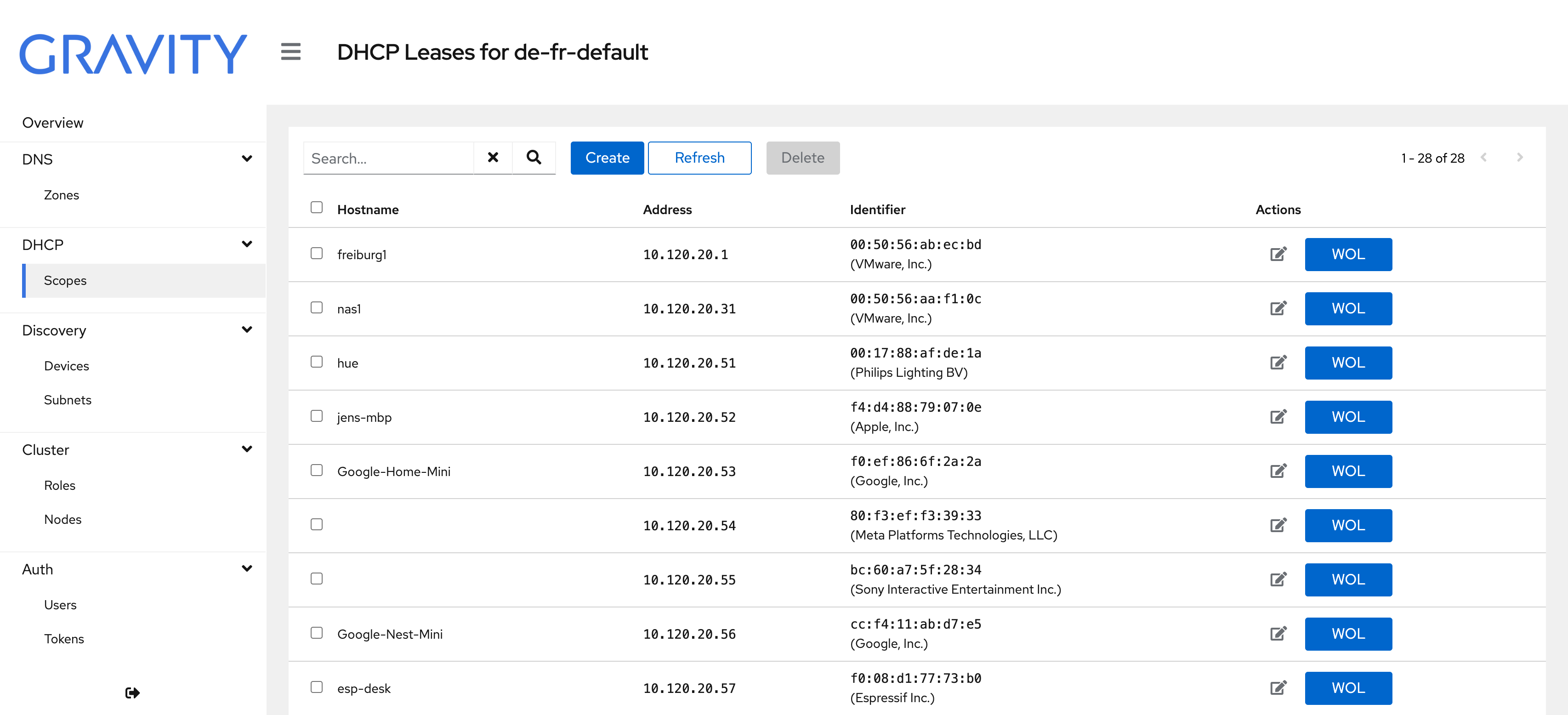The image size is (1568, 715).
Task: Open the Zones menu item
Action: click(x=62, y=195)
